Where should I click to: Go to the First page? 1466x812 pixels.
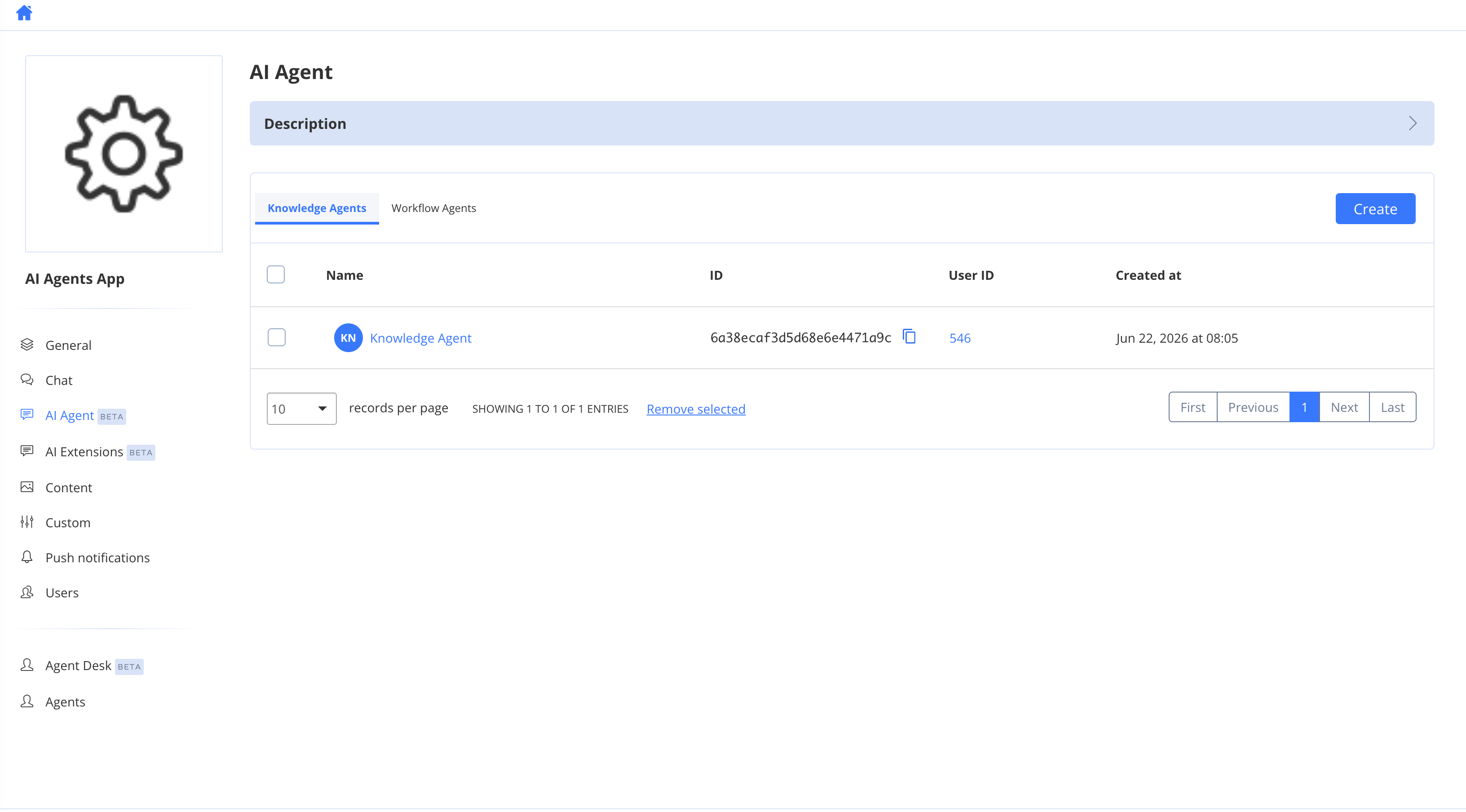[1193, 407]
